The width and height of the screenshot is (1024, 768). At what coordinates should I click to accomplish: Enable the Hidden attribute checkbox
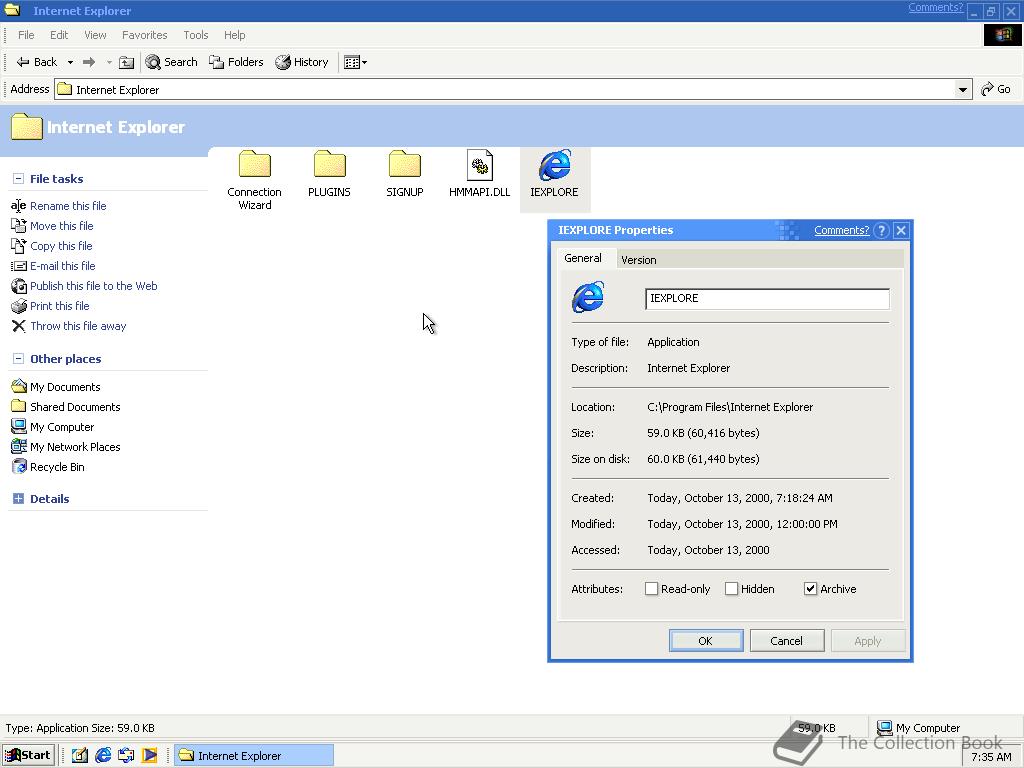[x=731, y=588]
